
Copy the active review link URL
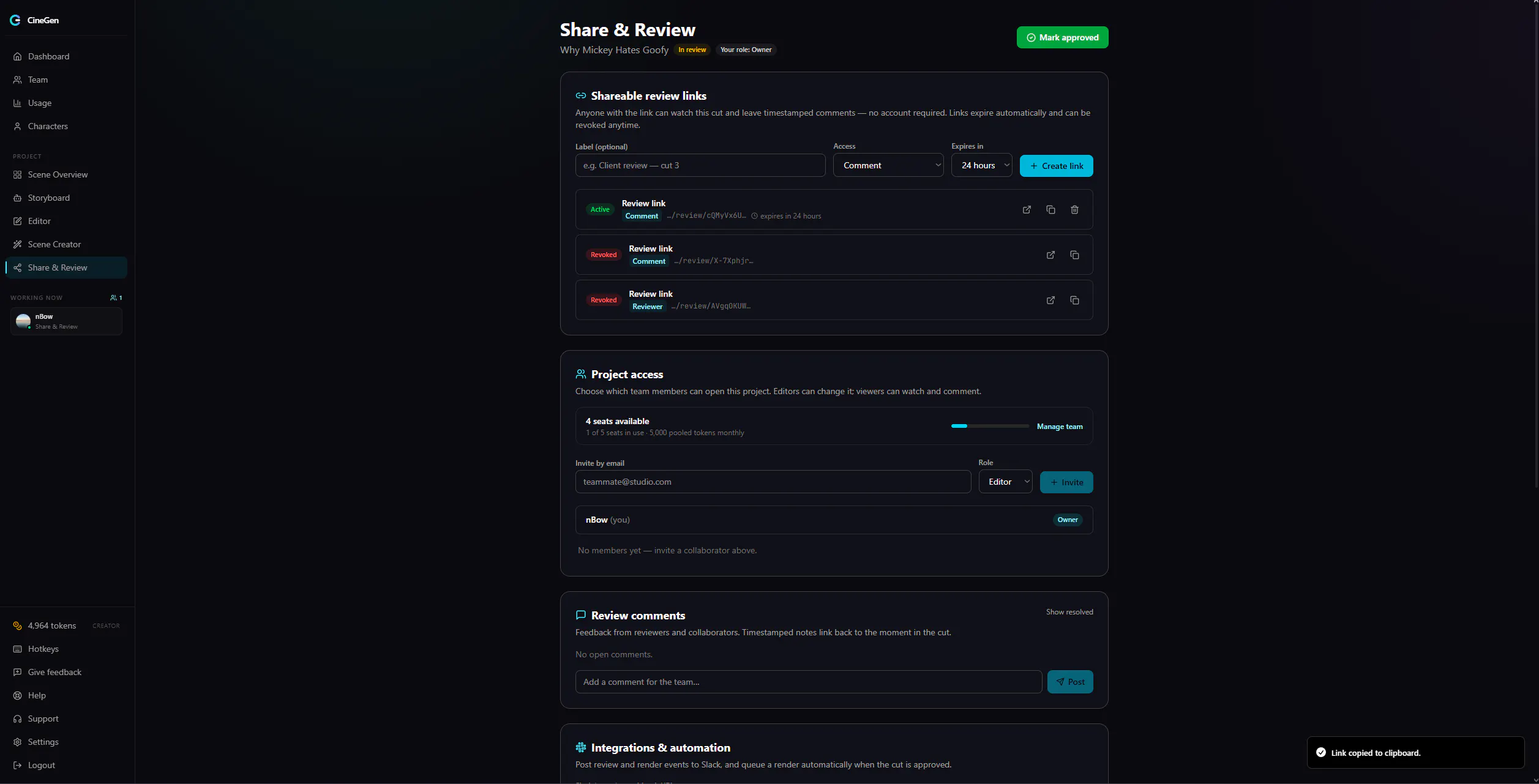(1050, 209)
